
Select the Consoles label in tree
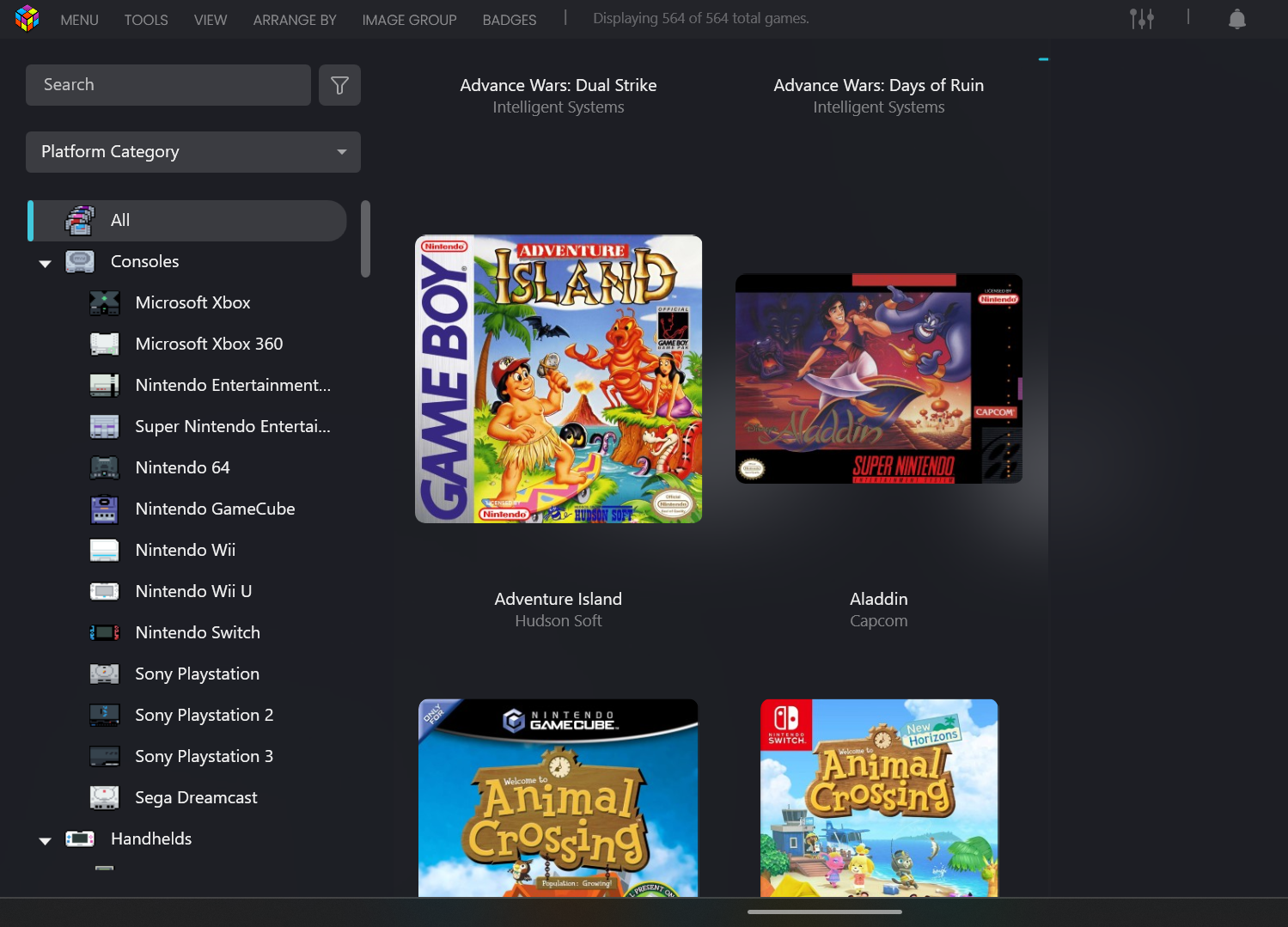(x=145, y=261)
